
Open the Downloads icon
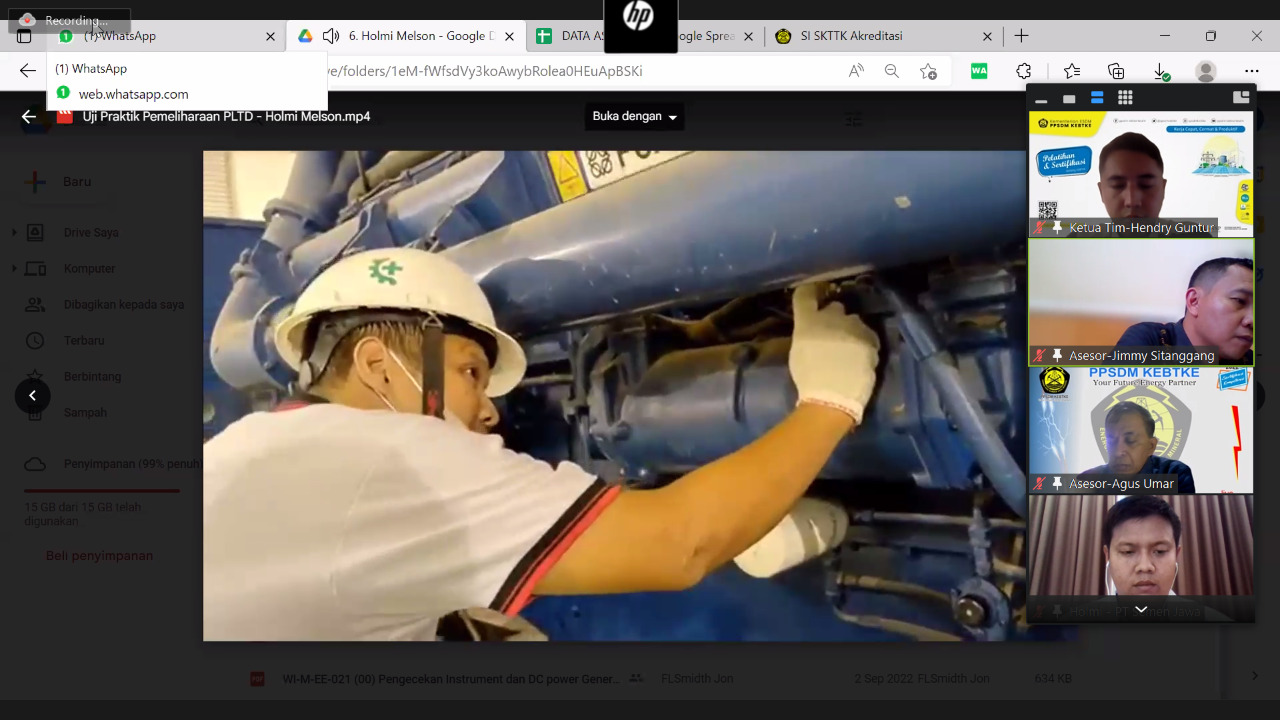pos(1161,71)
